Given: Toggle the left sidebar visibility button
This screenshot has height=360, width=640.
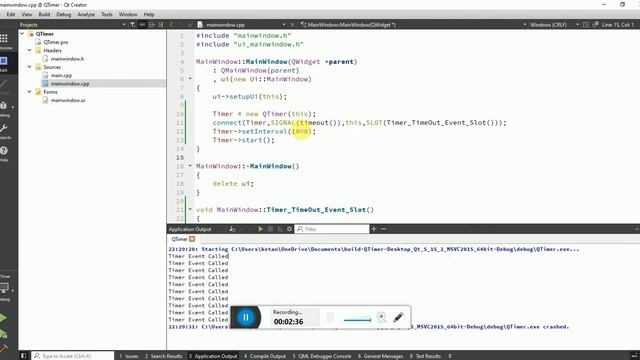Looking at the screenshot, I should click(x=23, y=356).
